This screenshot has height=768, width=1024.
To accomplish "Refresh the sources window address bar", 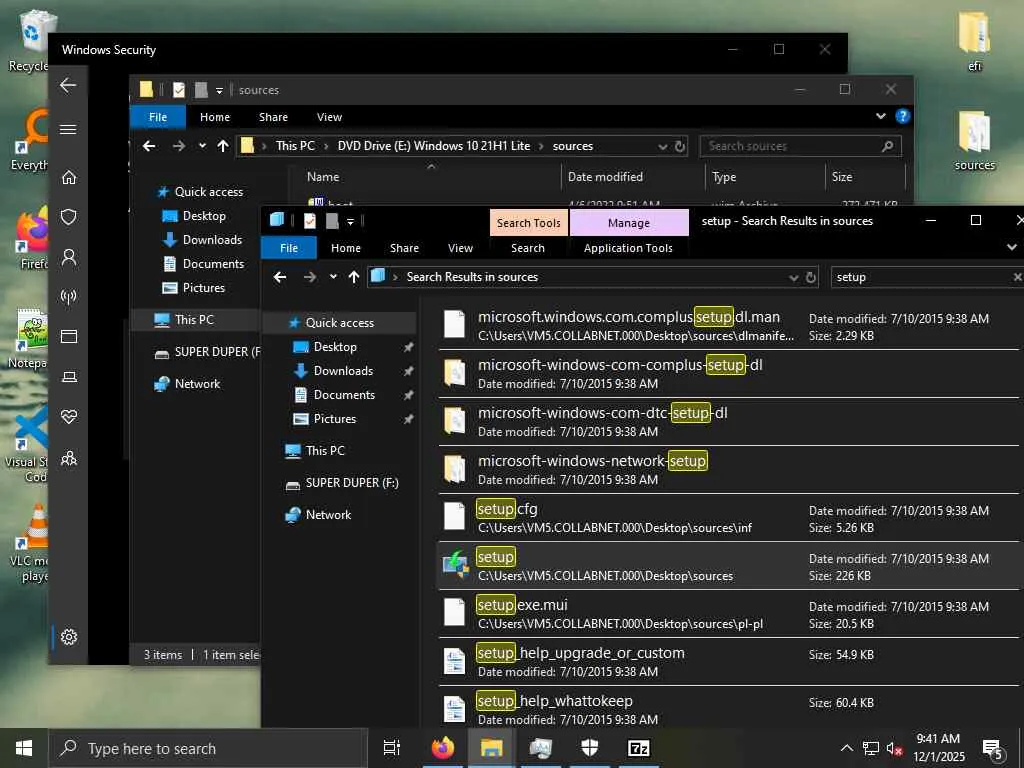I will [680, 146].
